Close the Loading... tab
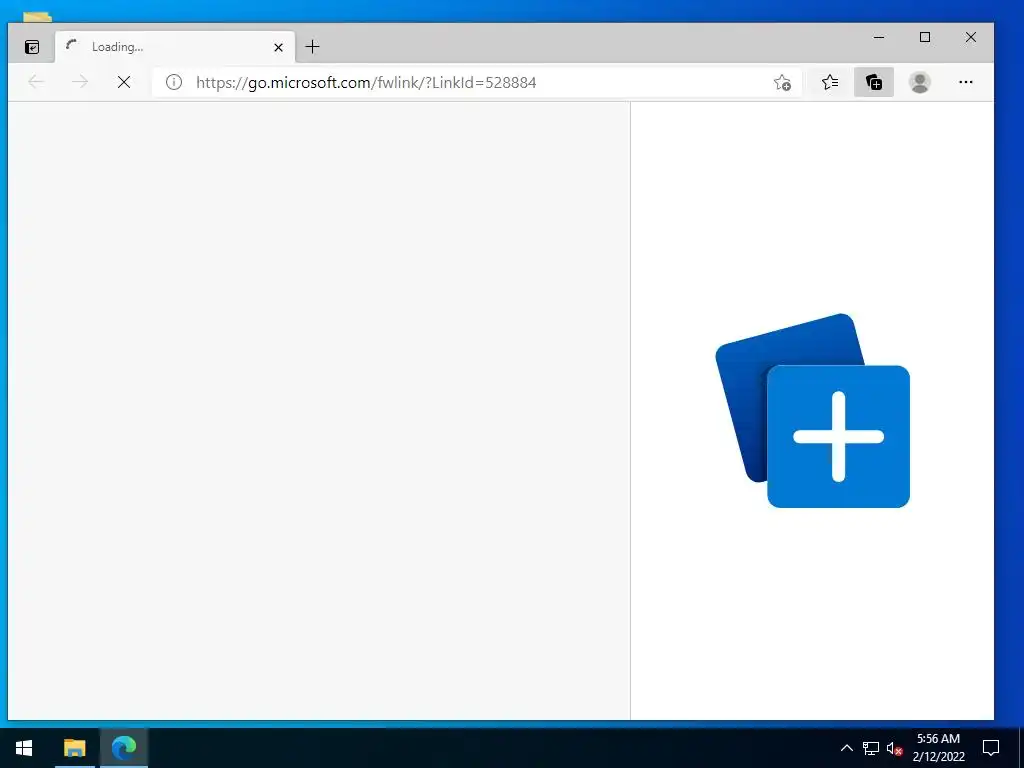The height and width of the screenshot is (768, 1024). tap(278, 47)
